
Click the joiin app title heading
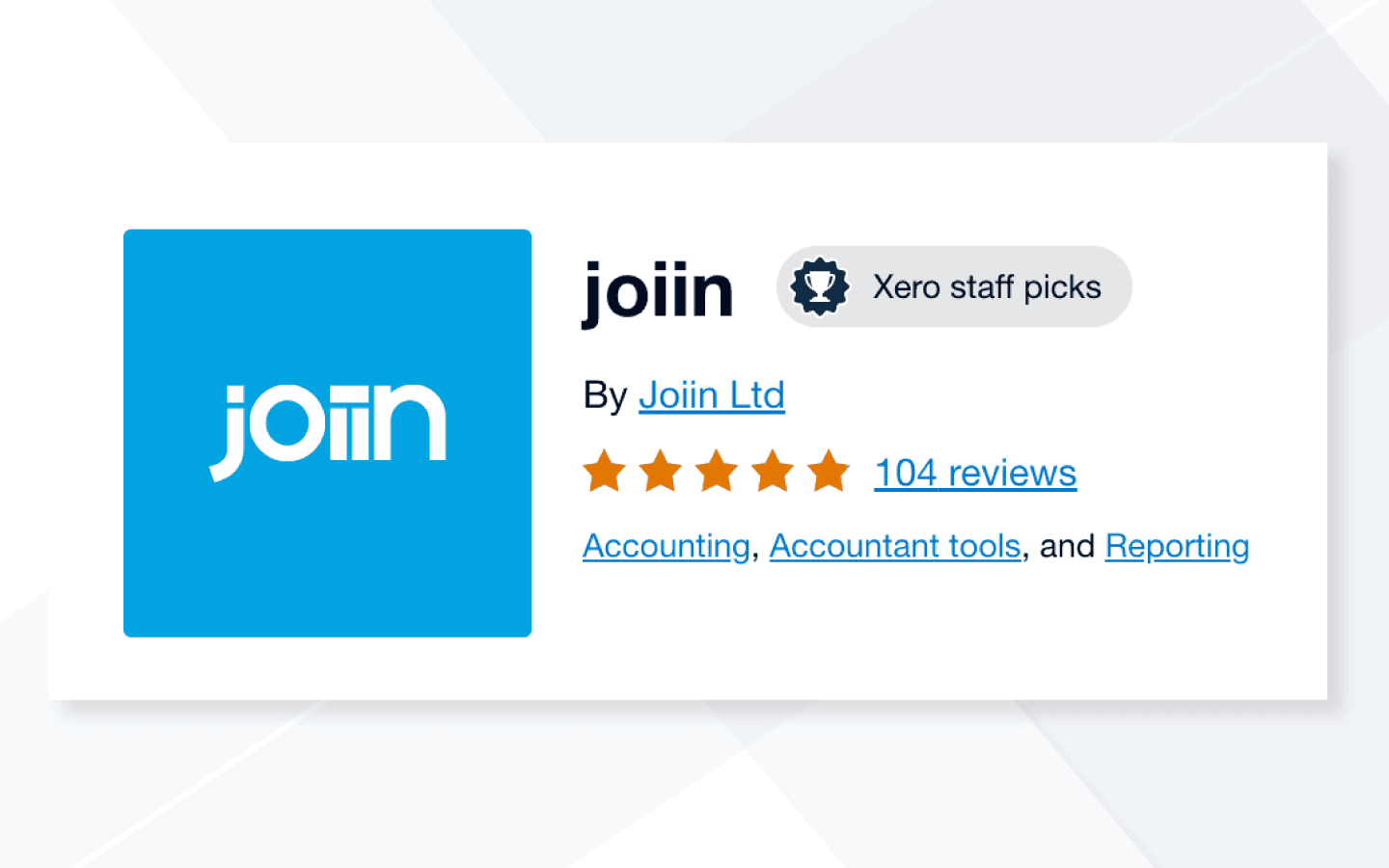[659, 291]
